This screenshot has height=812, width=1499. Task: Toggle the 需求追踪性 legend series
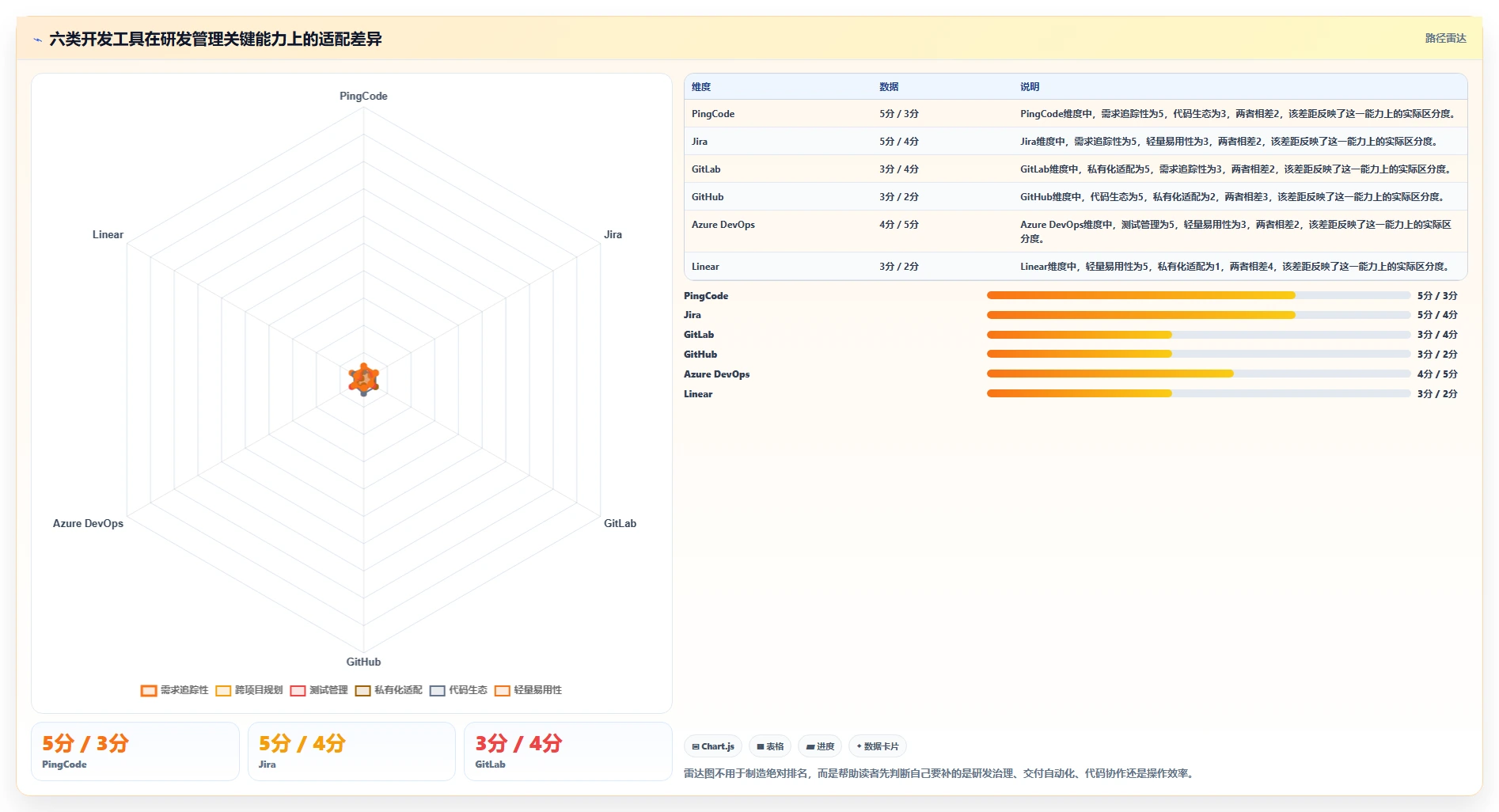[175, 690]
